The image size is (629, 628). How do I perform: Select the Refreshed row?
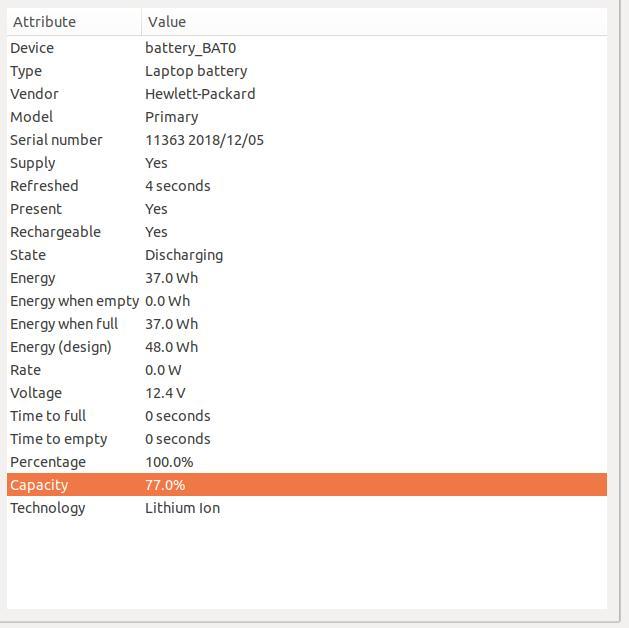click(307, 186)
